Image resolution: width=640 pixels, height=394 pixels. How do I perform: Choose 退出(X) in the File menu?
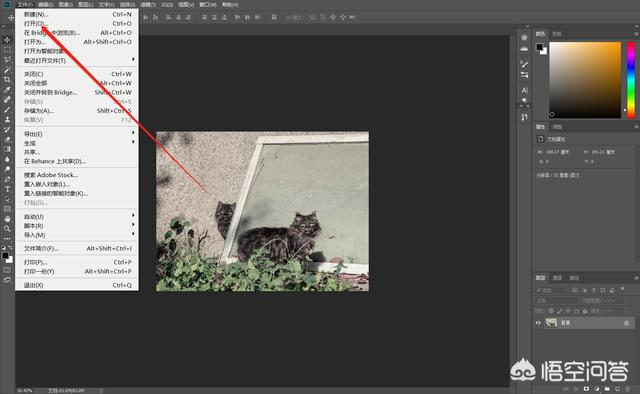pyautogui.click(x=76, y=285)
